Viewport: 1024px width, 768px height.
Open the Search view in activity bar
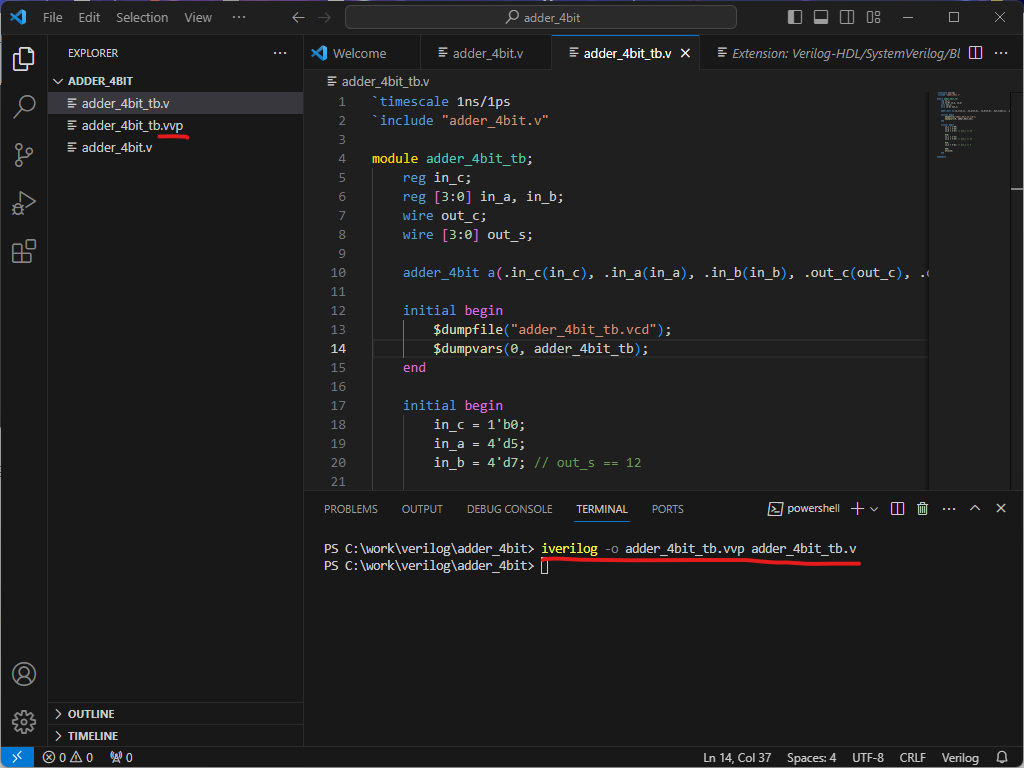pyautogui.click(x=24, y=107)
